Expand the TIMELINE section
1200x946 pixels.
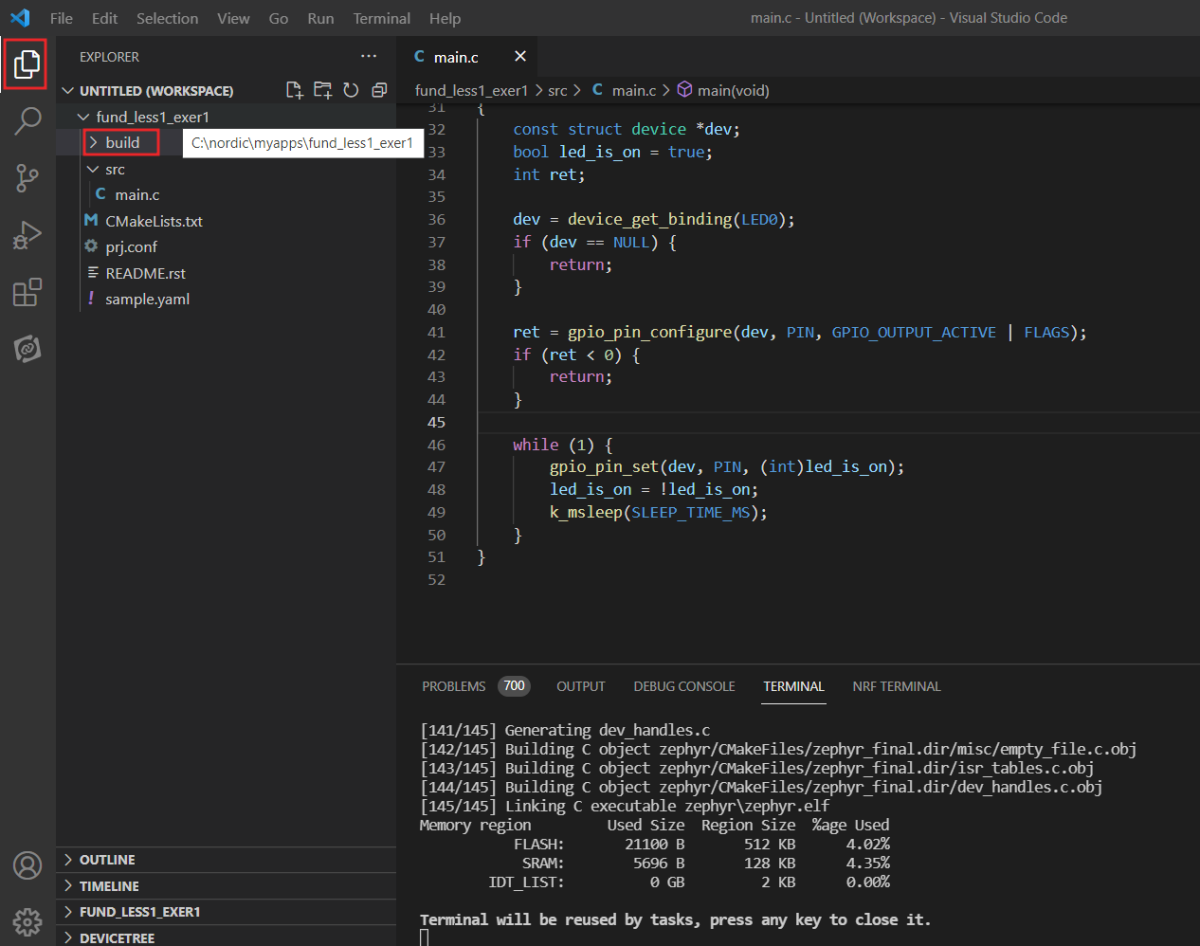tap(110, 885)
